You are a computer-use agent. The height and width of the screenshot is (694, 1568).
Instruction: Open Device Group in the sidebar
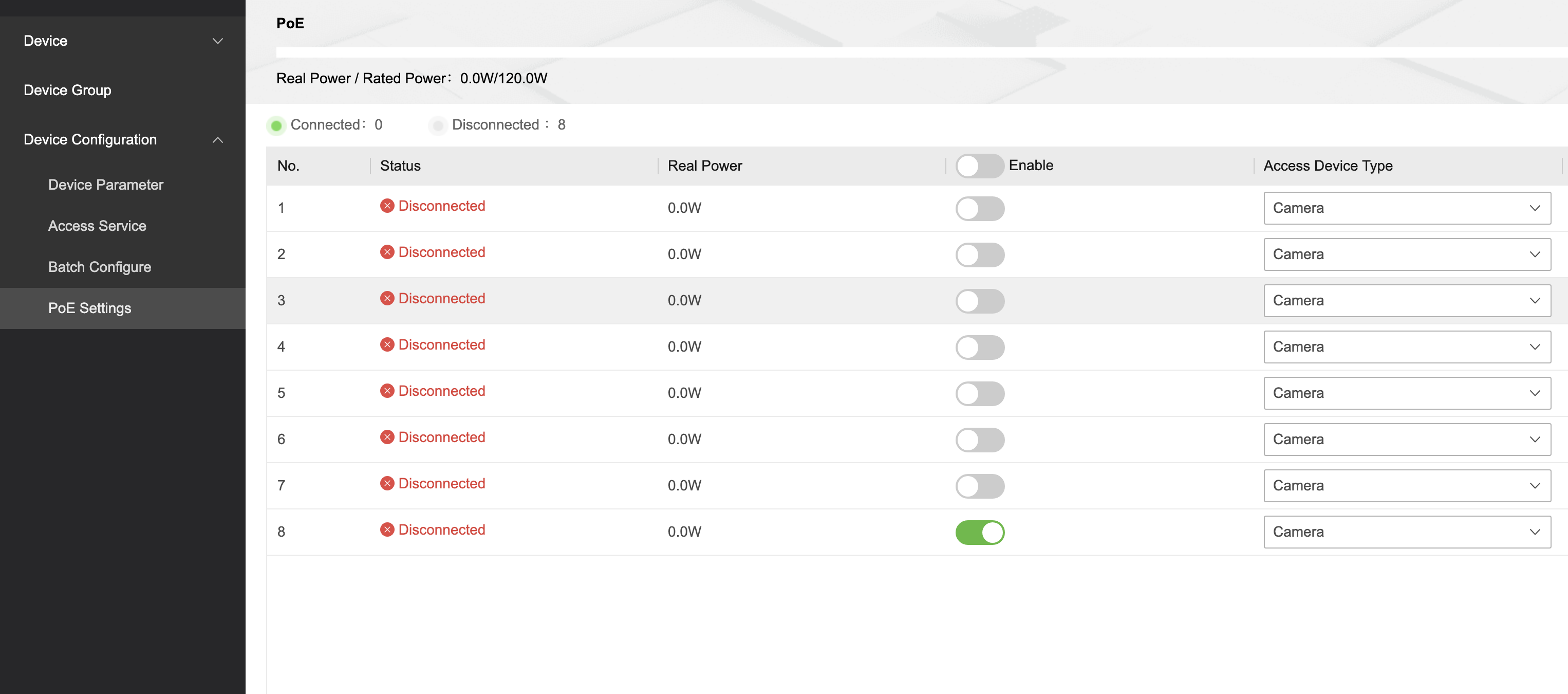[x=68, y=90]
